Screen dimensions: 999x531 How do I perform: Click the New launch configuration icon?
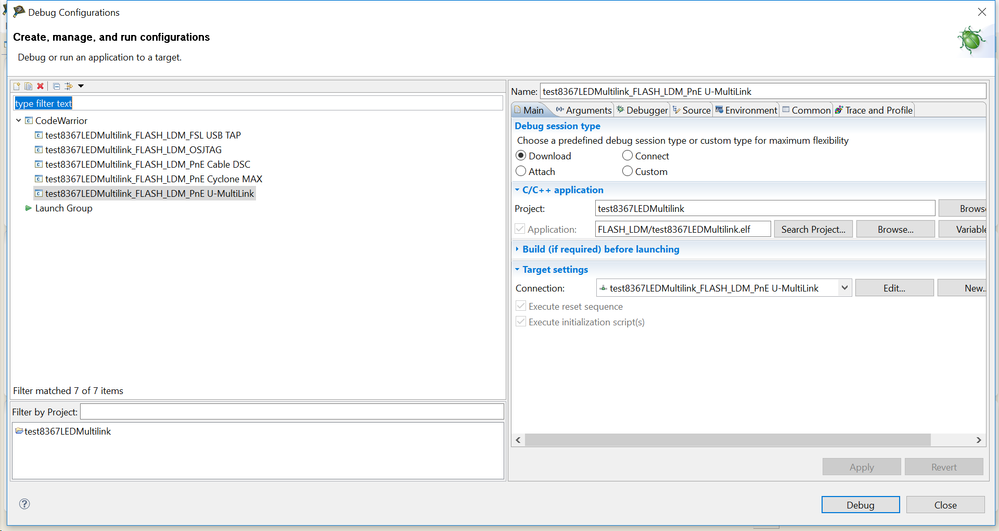17,86
